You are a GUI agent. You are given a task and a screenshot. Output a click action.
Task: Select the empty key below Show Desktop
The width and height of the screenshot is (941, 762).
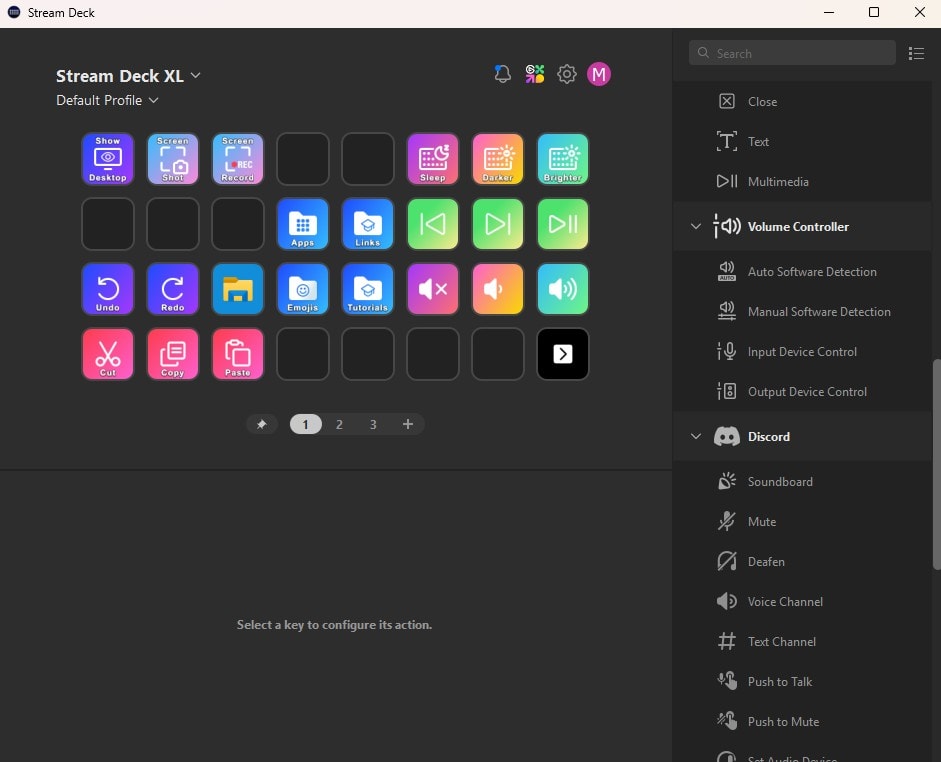[108, 224]
